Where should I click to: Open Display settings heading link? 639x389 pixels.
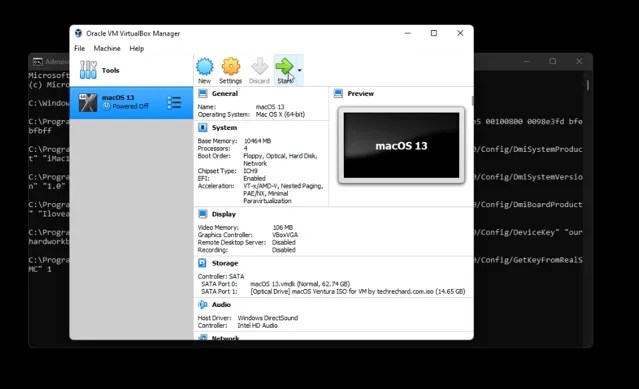(224, 214)
